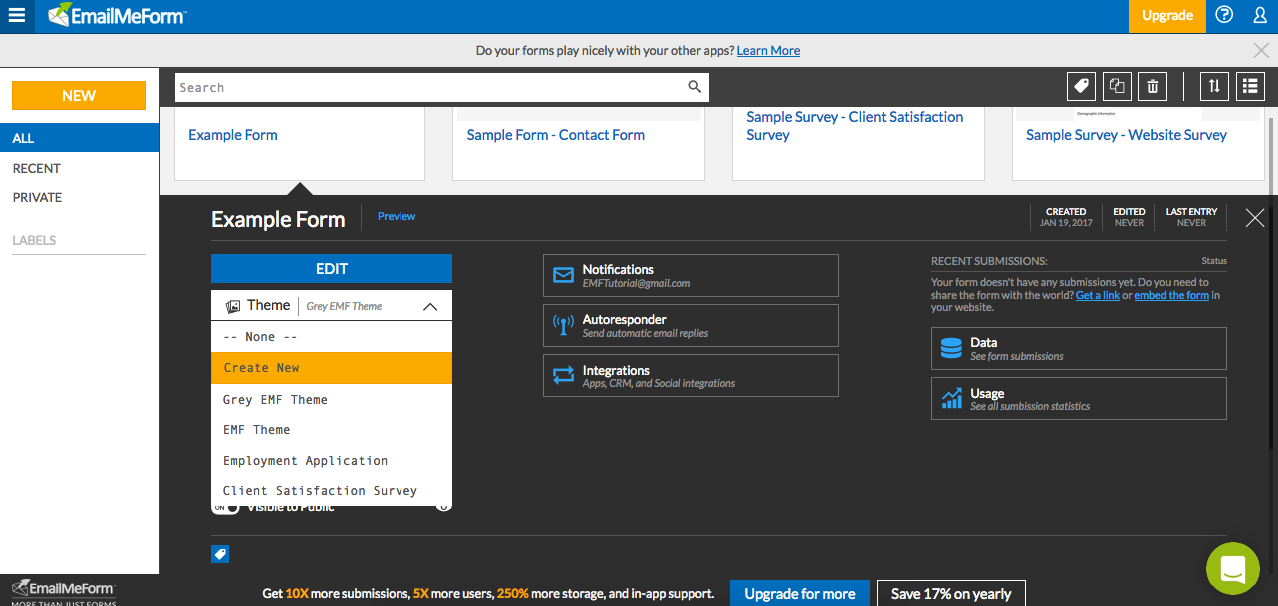Screen dimensions: 1278x606
Task: Open Sample Survey - Website Survey card
Action: [1138, 145]
